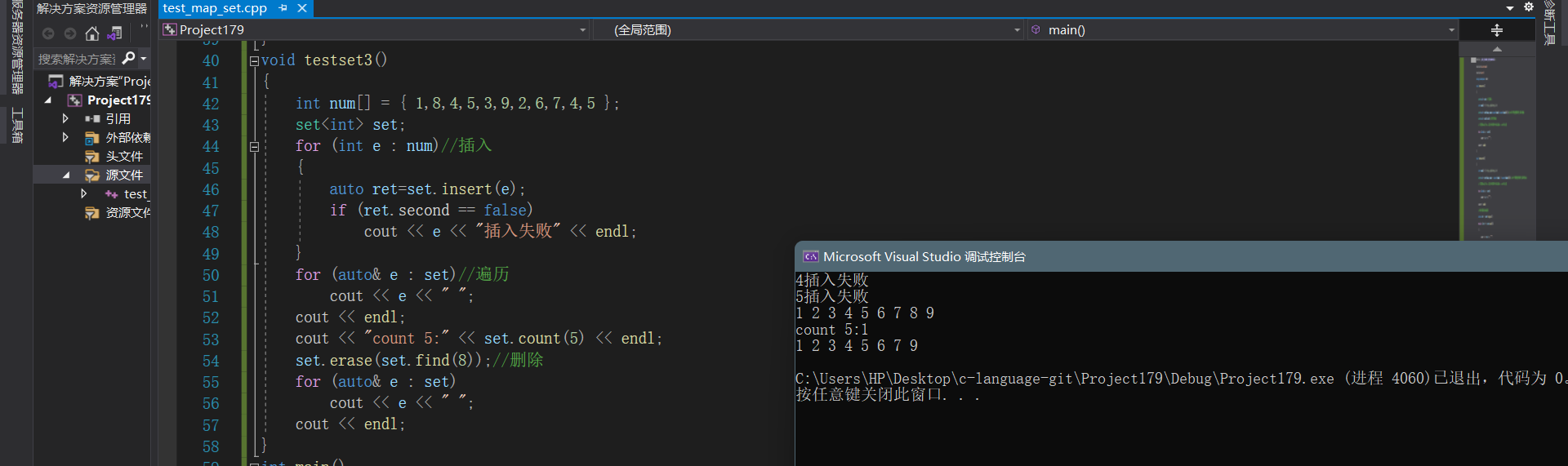The image size is (1568, 466).
Task: Open the document tab list dropdown arrow
Action: 1510,8
